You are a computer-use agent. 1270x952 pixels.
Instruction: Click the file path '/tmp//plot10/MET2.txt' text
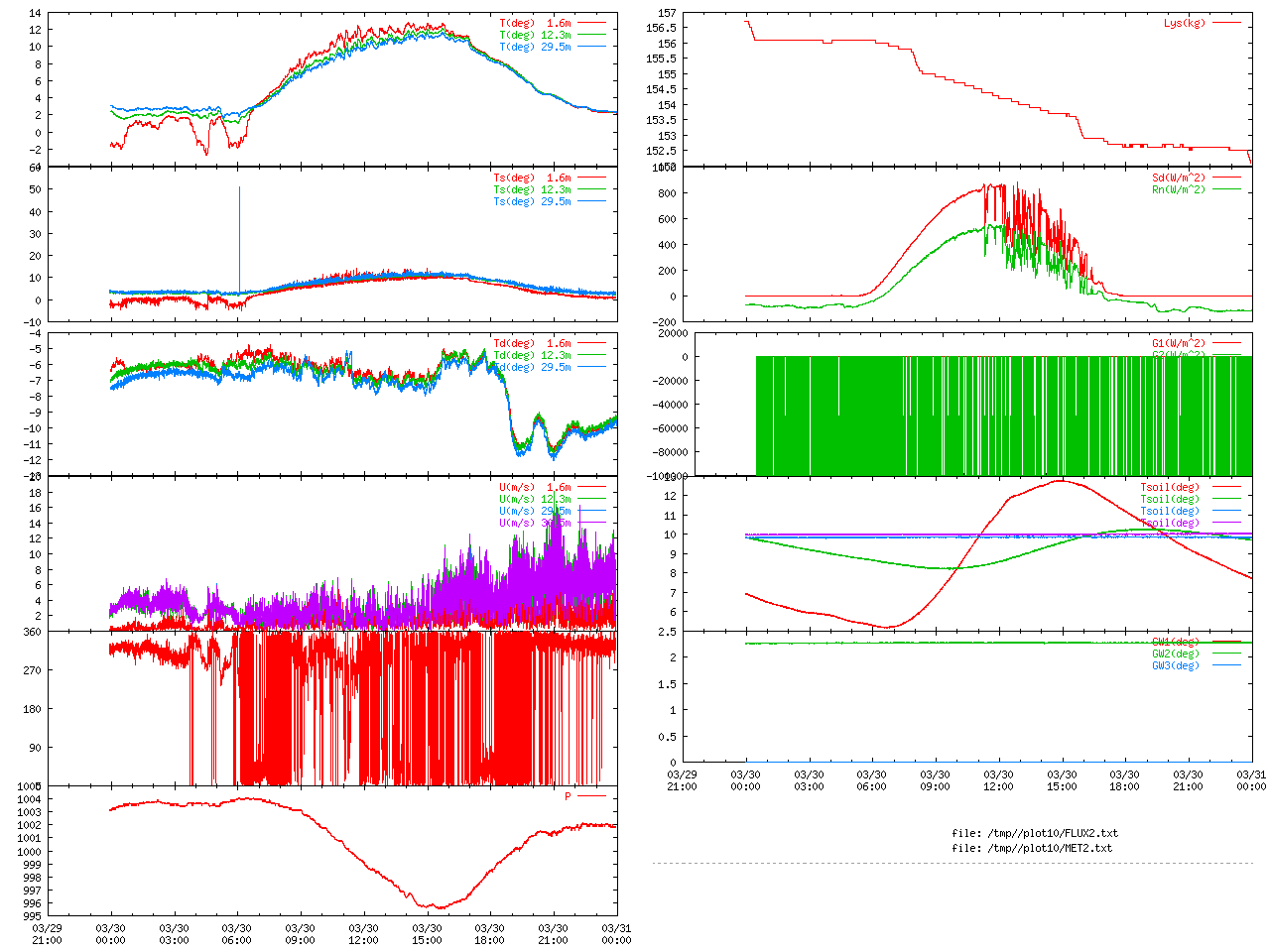point(1050,848)
